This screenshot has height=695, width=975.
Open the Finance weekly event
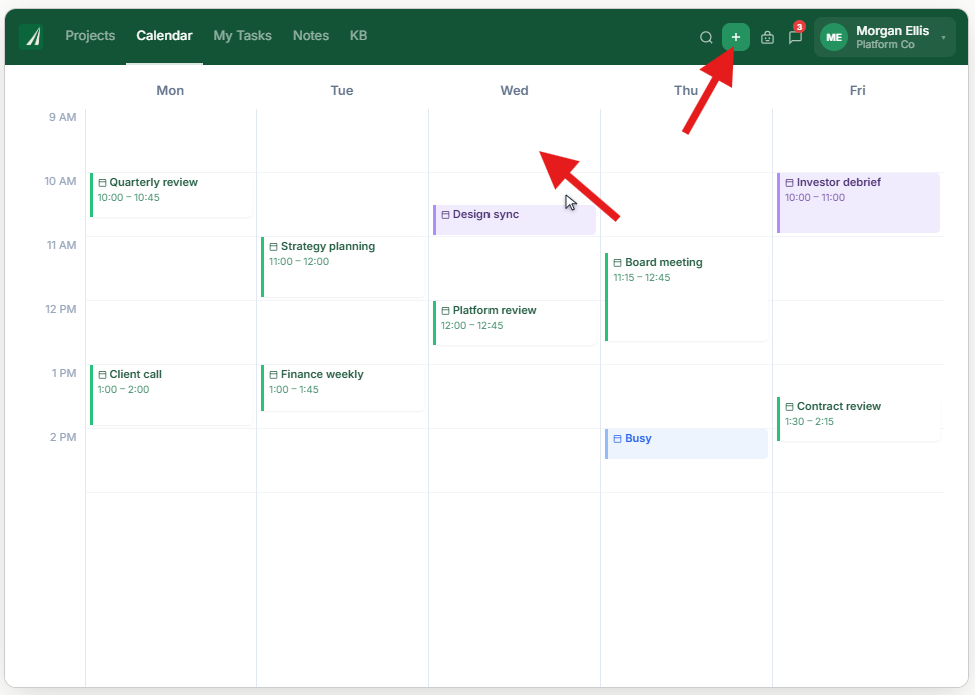point(343,388)
